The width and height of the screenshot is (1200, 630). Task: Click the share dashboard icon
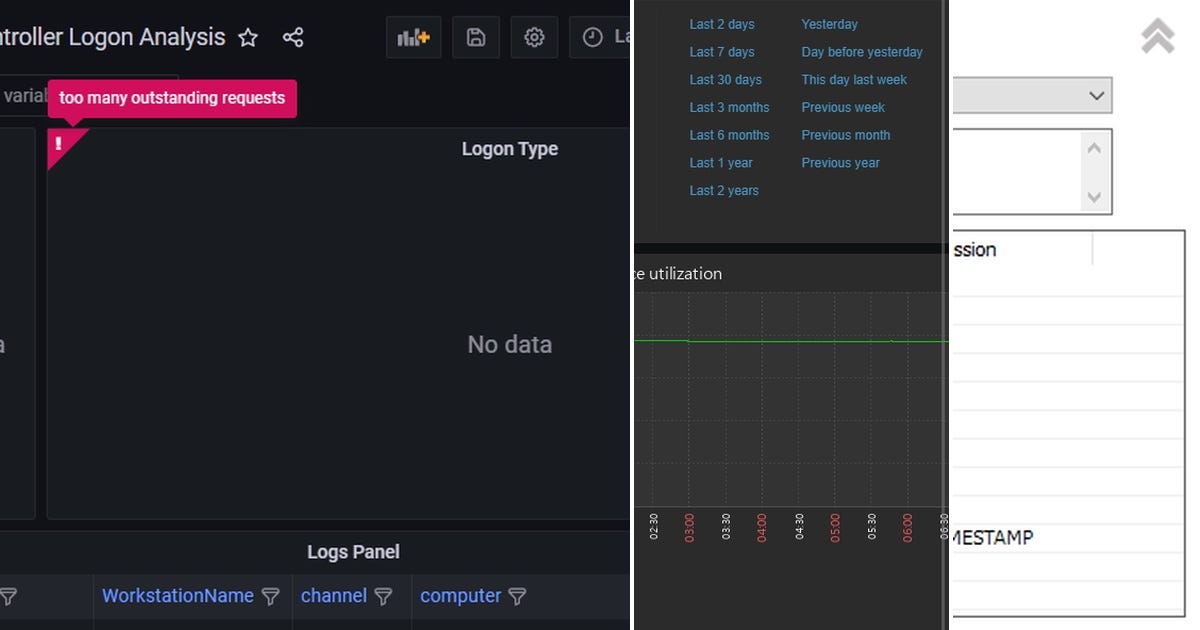tap(292, 36)
